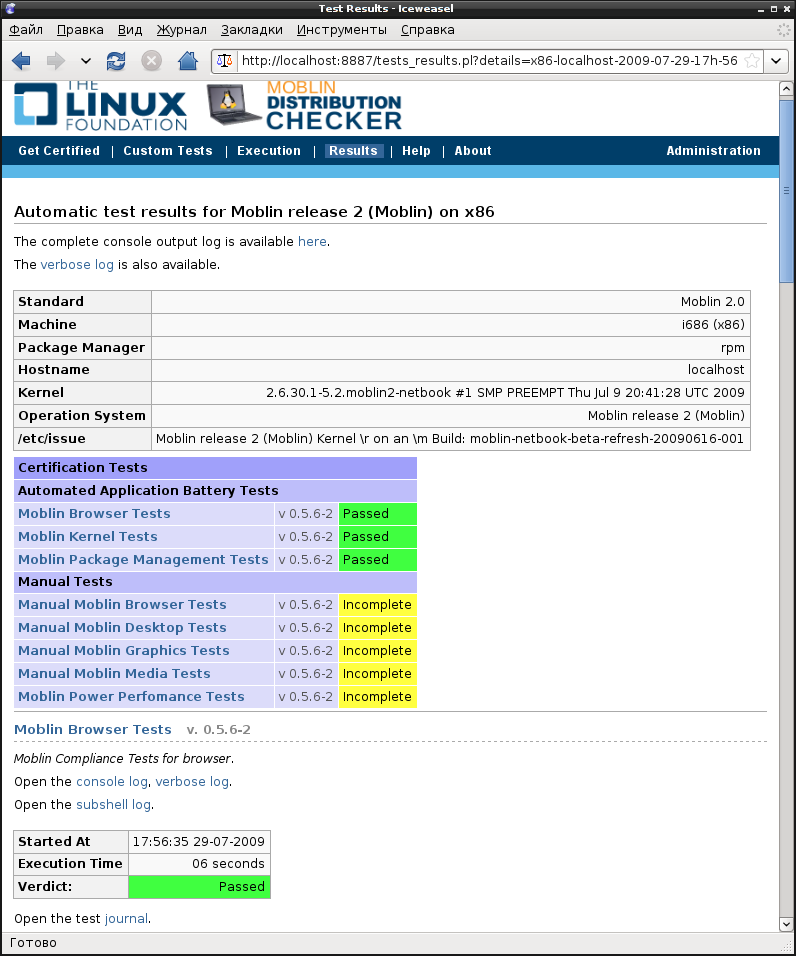Click the site identity icon in address bar

point(225,60)
